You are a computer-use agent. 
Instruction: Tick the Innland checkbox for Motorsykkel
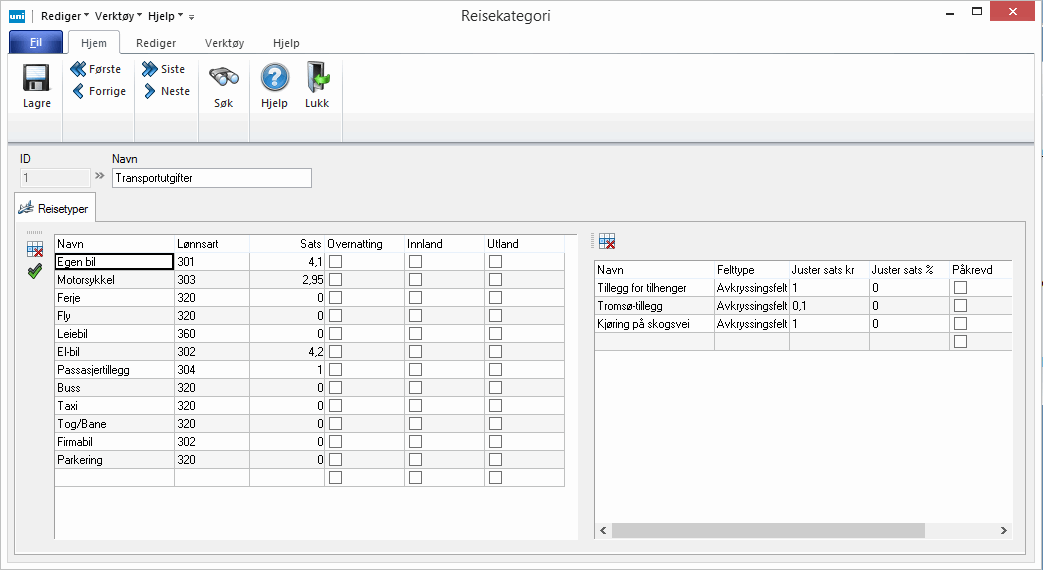tap(416, 281)
